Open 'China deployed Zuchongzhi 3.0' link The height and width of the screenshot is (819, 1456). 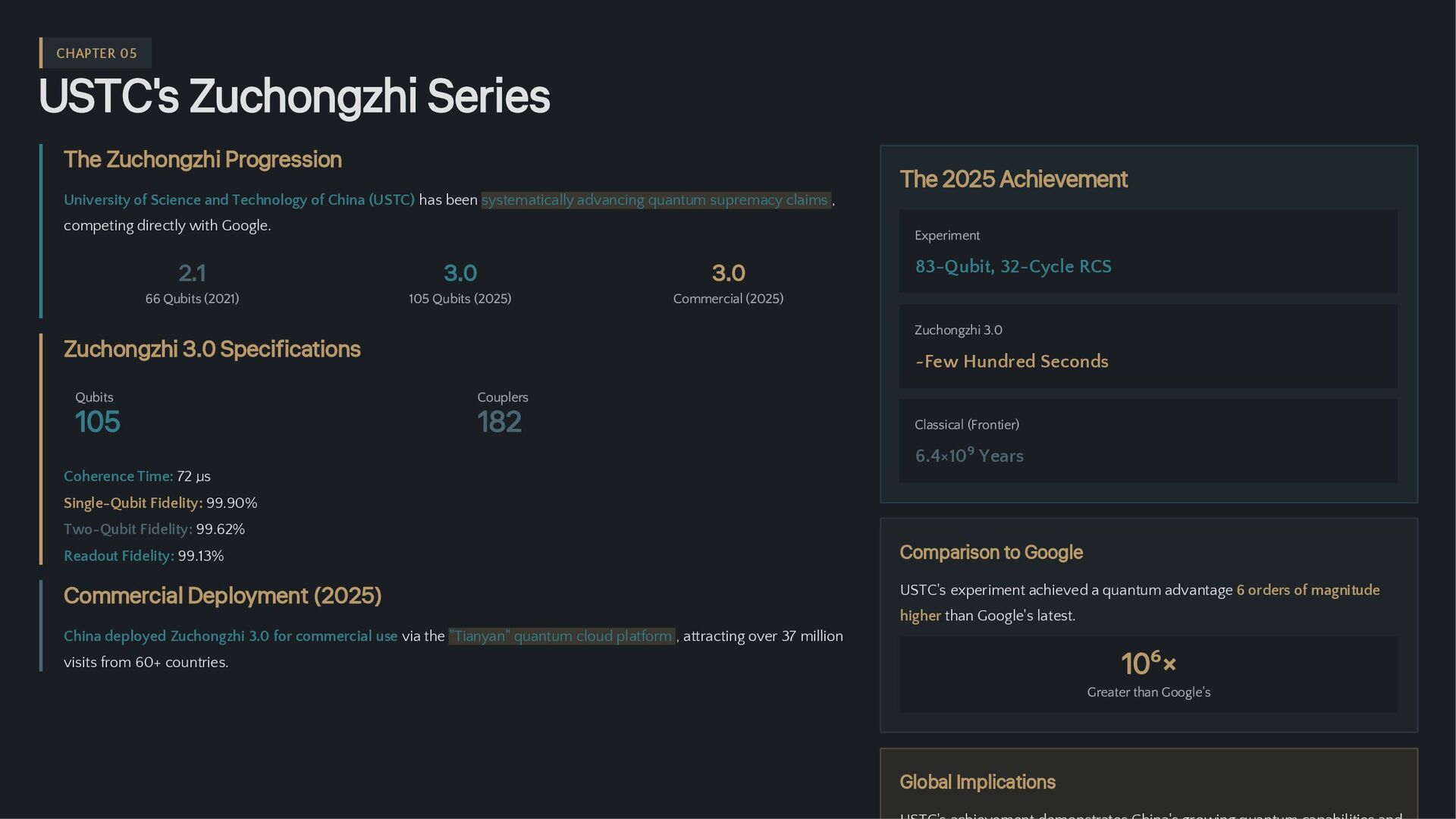coord(231,636)
